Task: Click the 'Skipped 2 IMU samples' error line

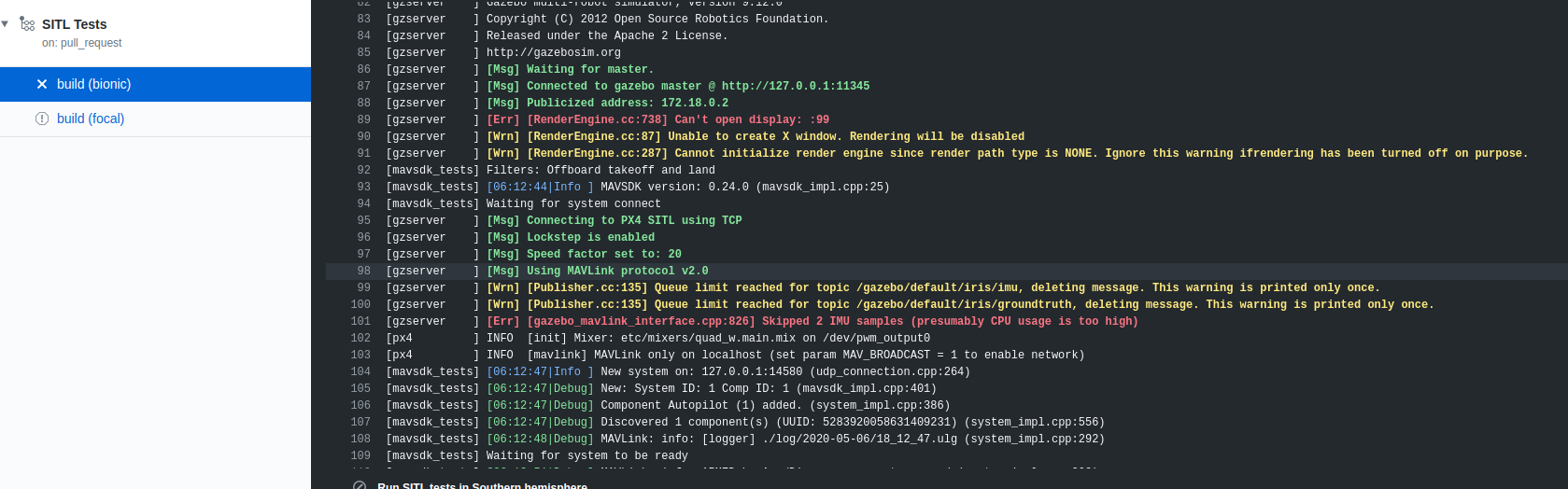Action: tap(947, 321)
